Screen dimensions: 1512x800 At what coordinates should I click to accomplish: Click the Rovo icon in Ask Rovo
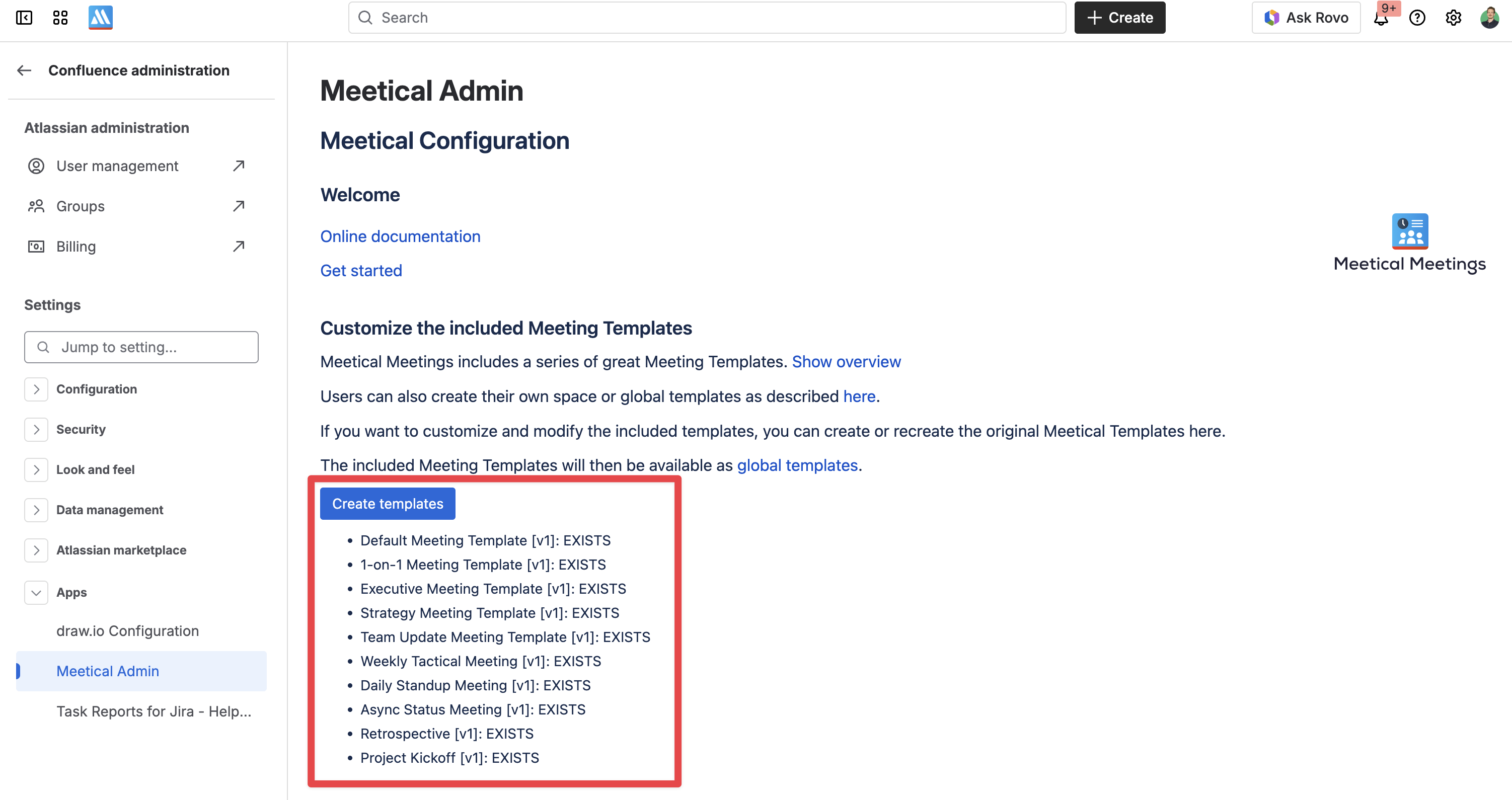(x=1271, y=18)
